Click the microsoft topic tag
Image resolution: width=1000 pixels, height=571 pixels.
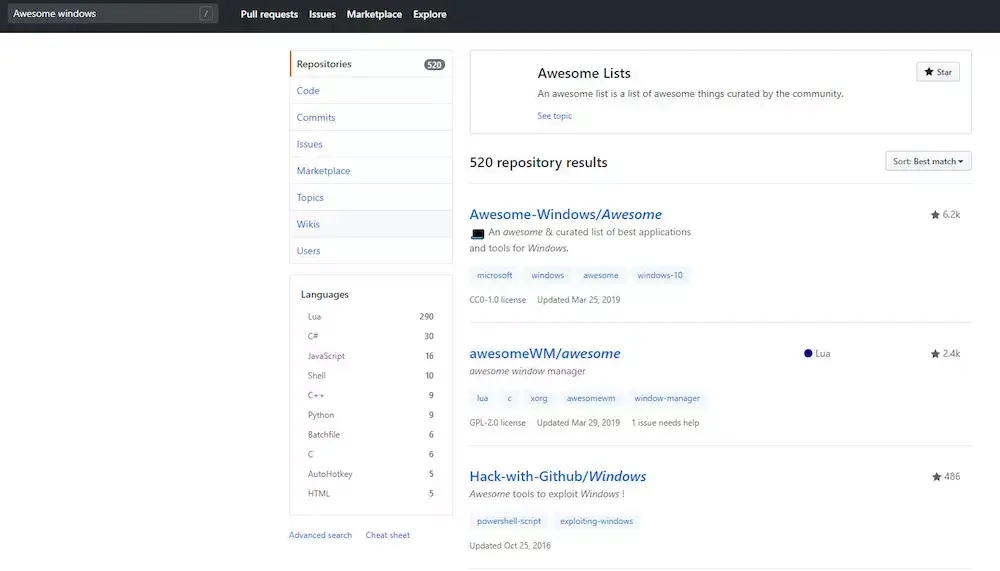tap(494, 276)
